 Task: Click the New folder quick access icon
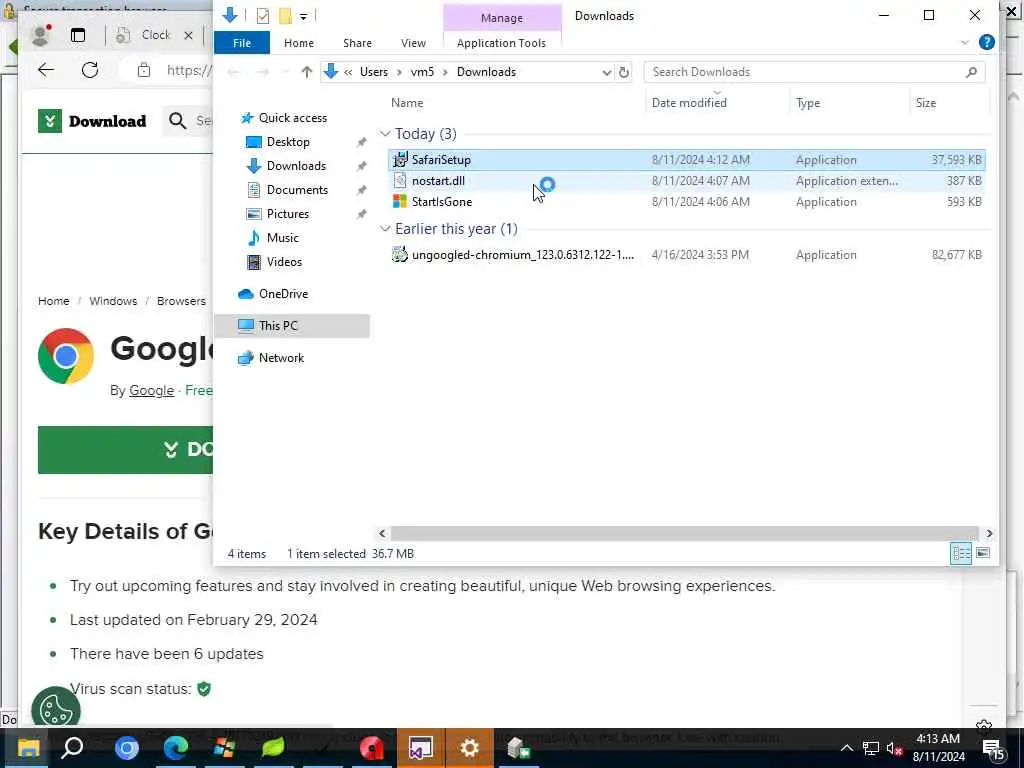pos(285,16)
